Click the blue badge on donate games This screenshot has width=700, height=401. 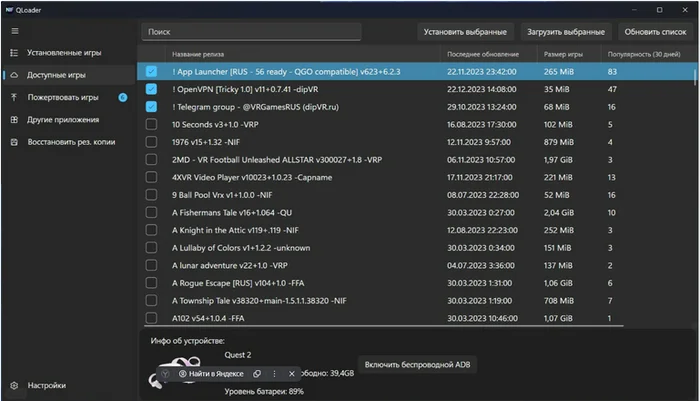click(x=123, y=97)
